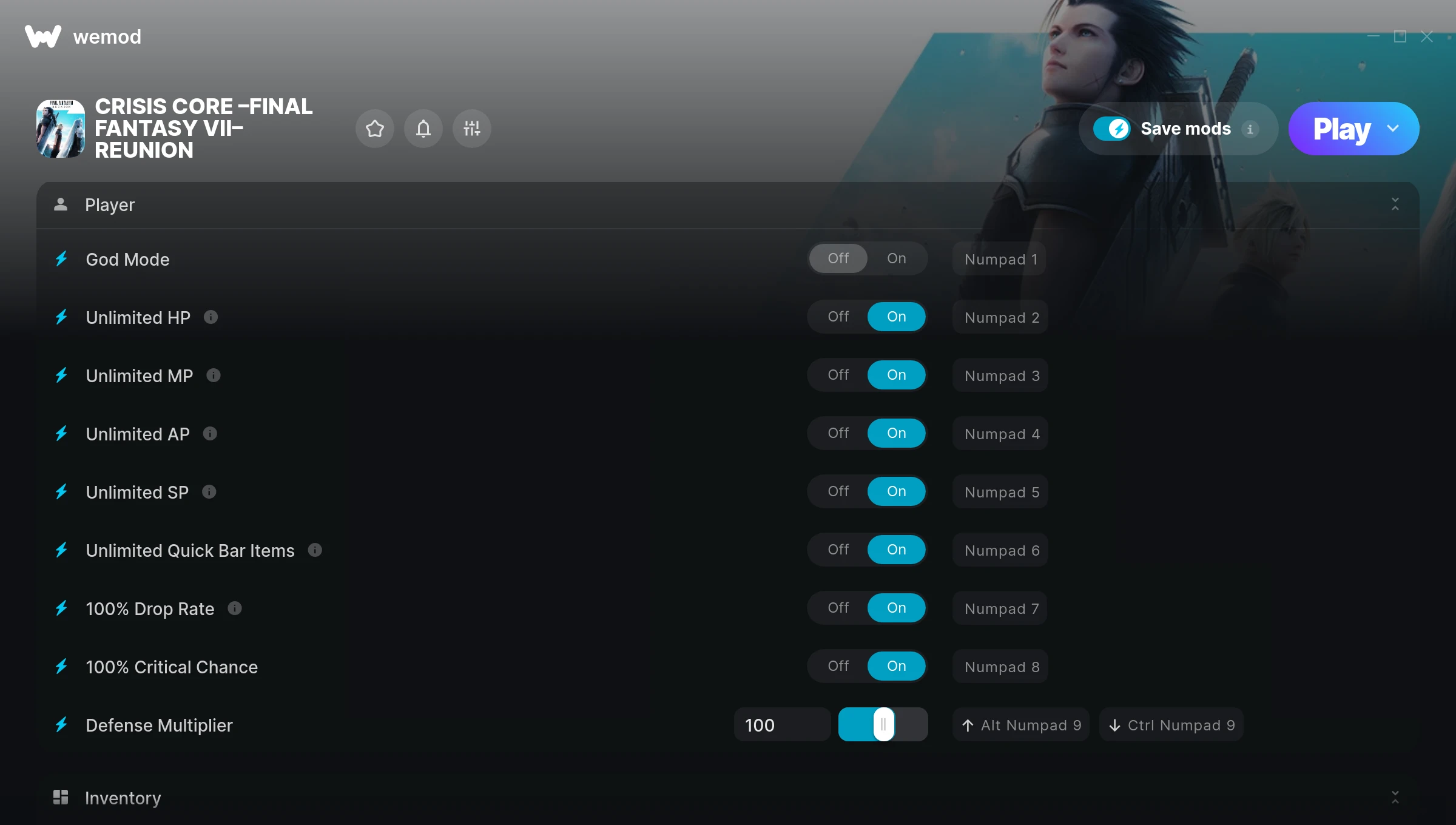Disable 100% Critical Chance
Viewport: 1456px width, 825px height.
(x=838, y=666)
